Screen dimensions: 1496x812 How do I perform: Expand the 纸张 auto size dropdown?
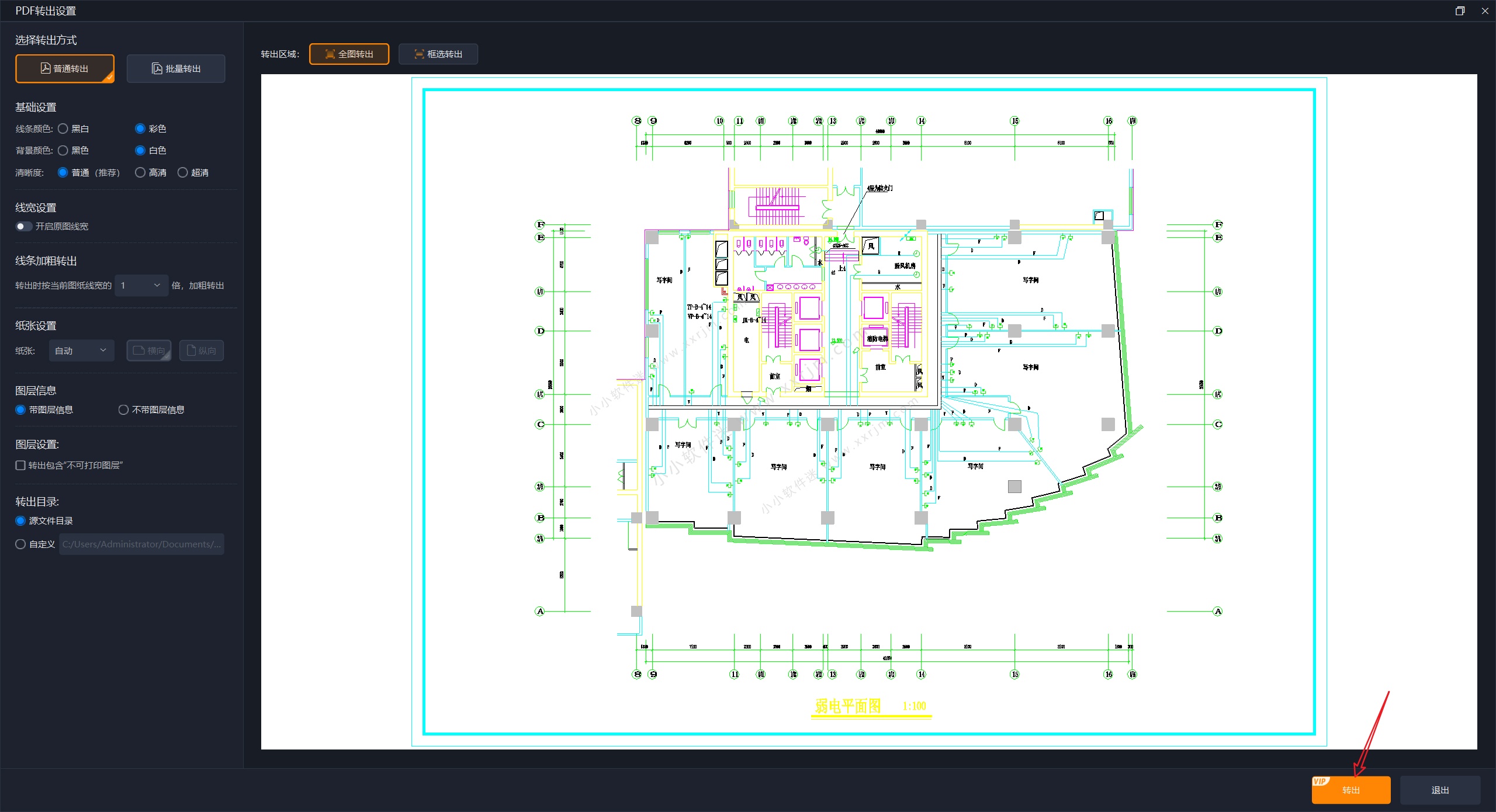click(x=81, y=351)
